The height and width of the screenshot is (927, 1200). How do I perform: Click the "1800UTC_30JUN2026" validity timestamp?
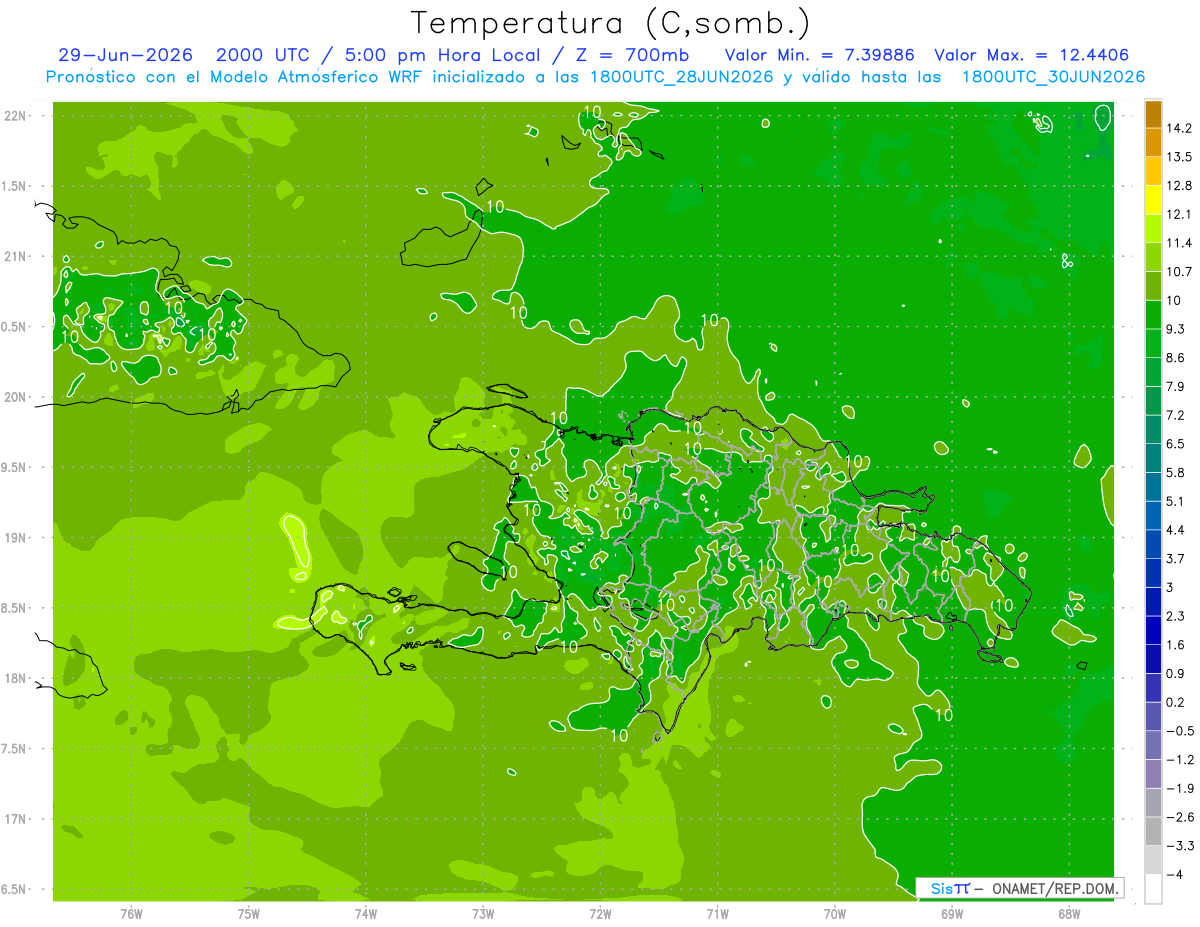1053,77
